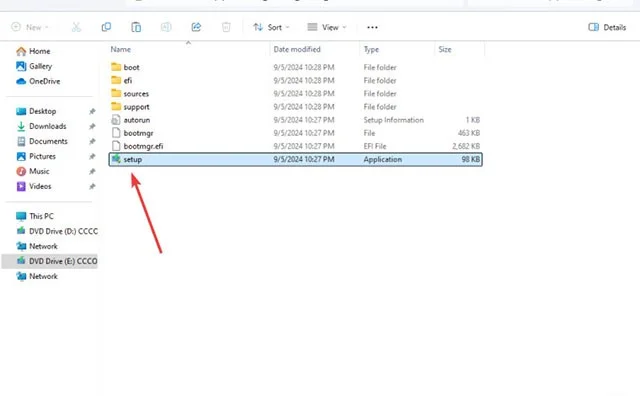Screen dimensions: 640x396
Task: Select the bootmgr.efi file
Action: 296,146
